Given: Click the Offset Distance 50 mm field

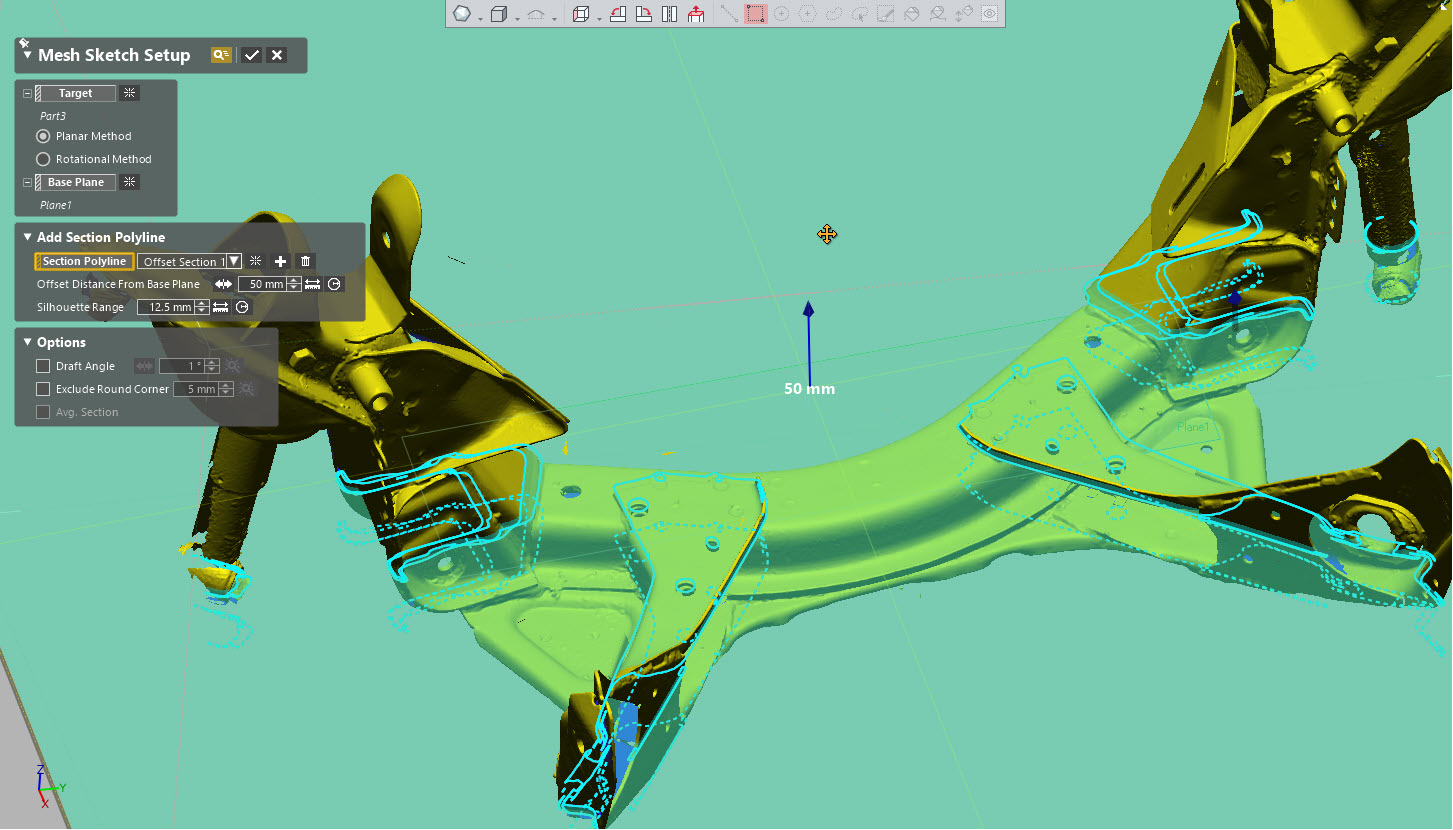Looking at the screenshot, I should coord(263,284).
